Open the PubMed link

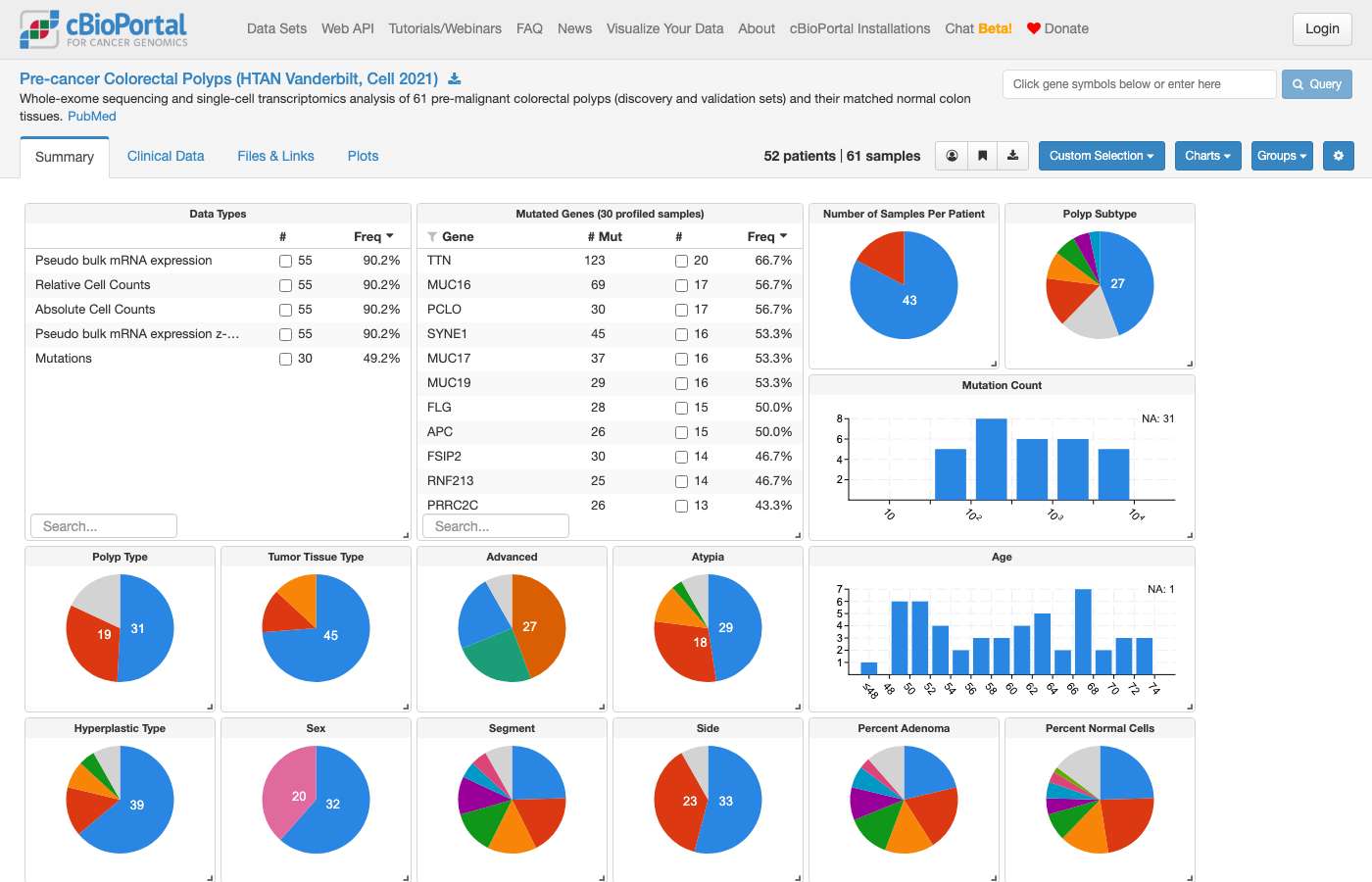(x=92, y=116)
